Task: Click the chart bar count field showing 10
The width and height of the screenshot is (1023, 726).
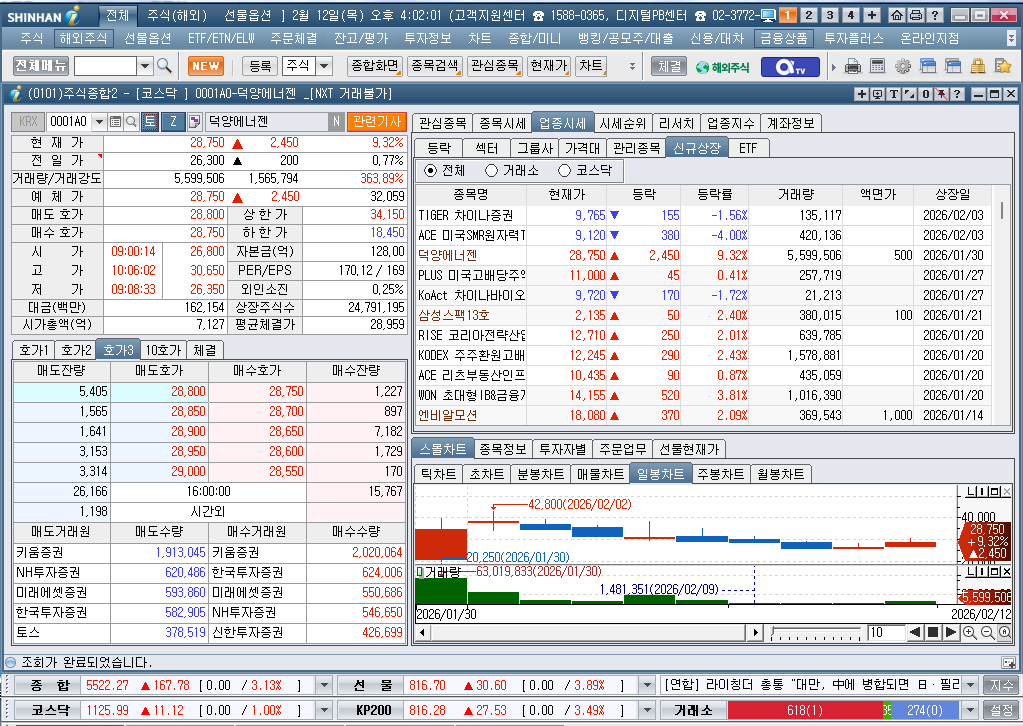Action: (885, 632)
